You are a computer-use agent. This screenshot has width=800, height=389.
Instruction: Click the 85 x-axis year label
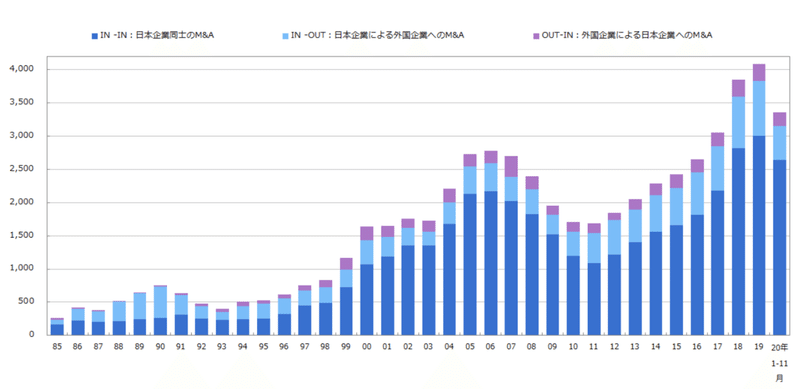point(57,346)
